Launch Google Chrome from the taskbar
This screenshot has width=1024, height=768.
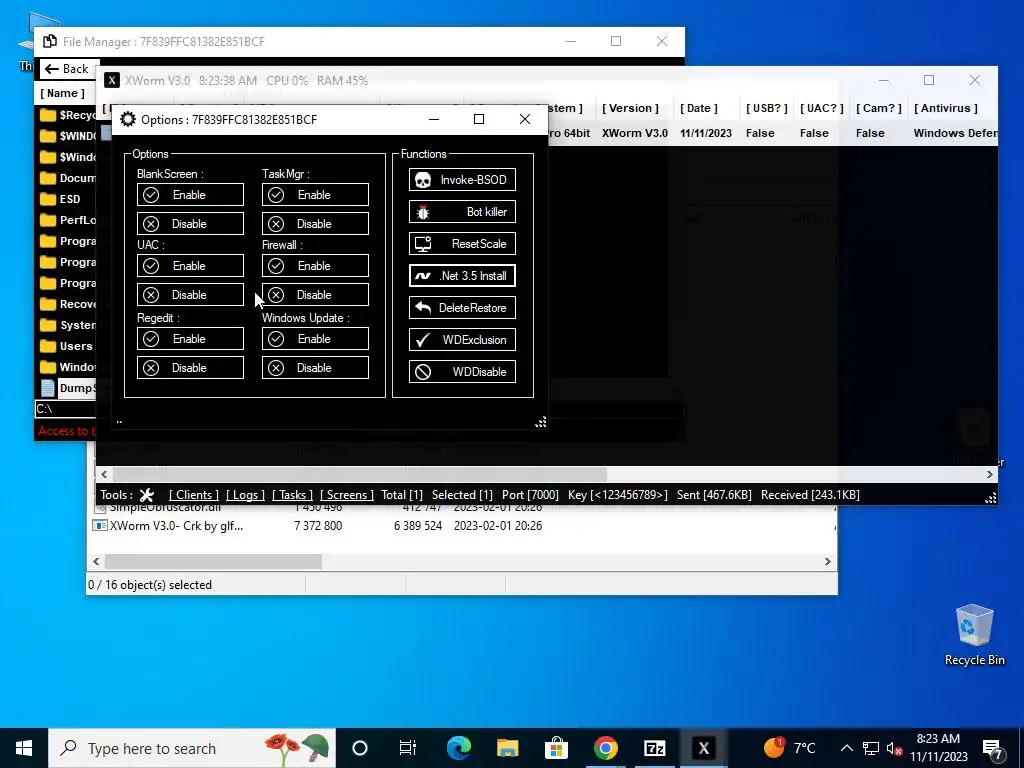[x=605, y=748]
